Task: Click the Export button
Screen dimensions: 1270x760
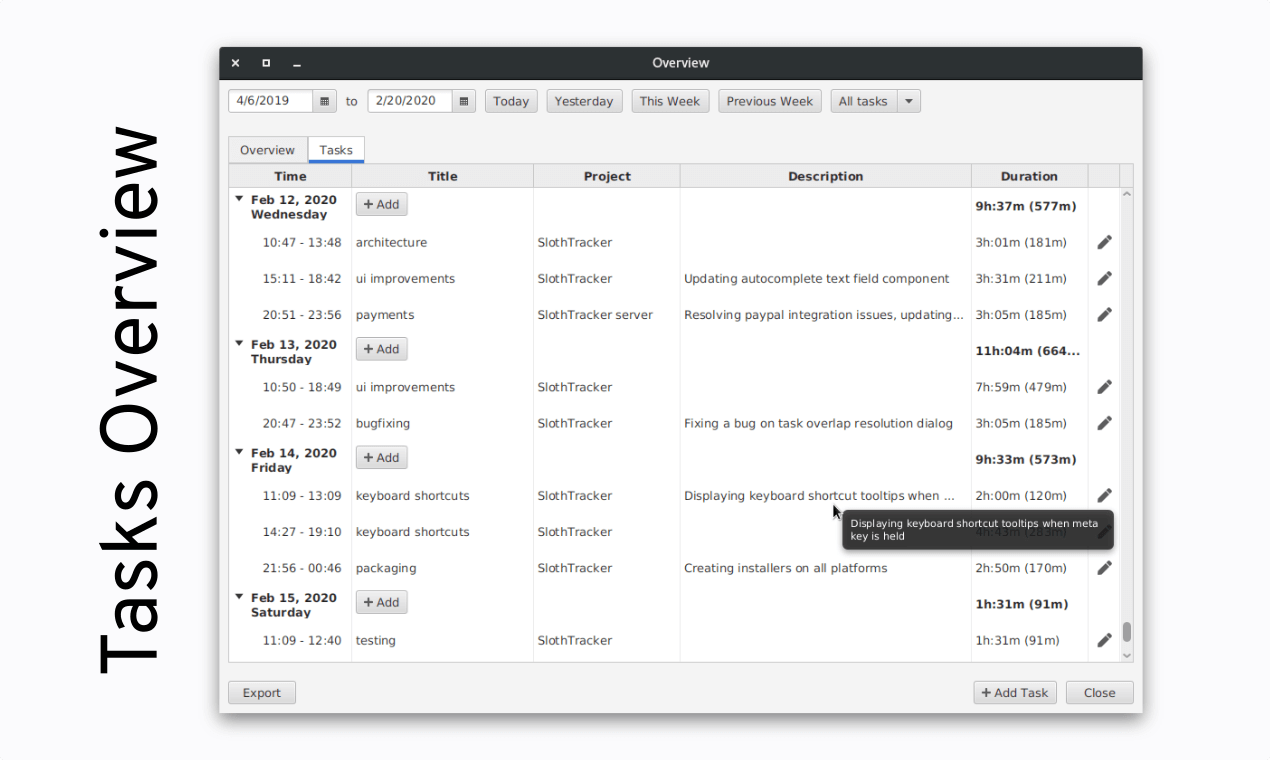Action: (x=262, y=692)
